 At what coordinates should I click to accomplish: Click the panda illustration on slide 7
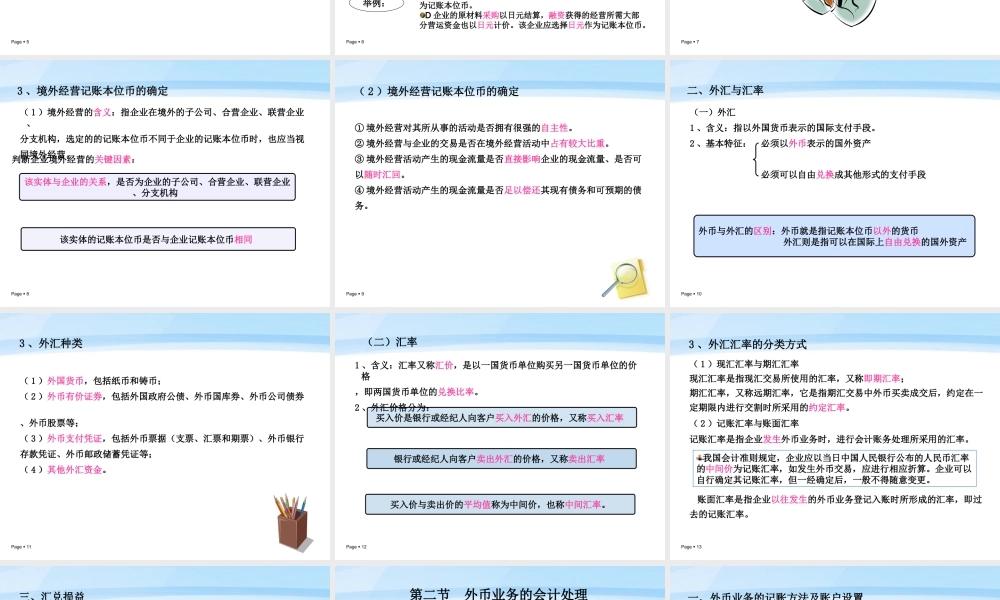pyautogui.click(x=840, y=12)
